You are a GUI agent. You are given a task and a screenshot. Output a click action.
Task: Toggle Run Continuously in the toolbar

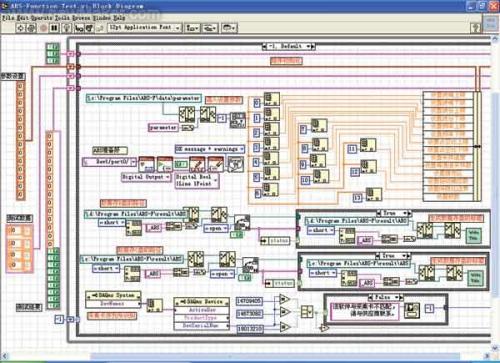point(31,28)
